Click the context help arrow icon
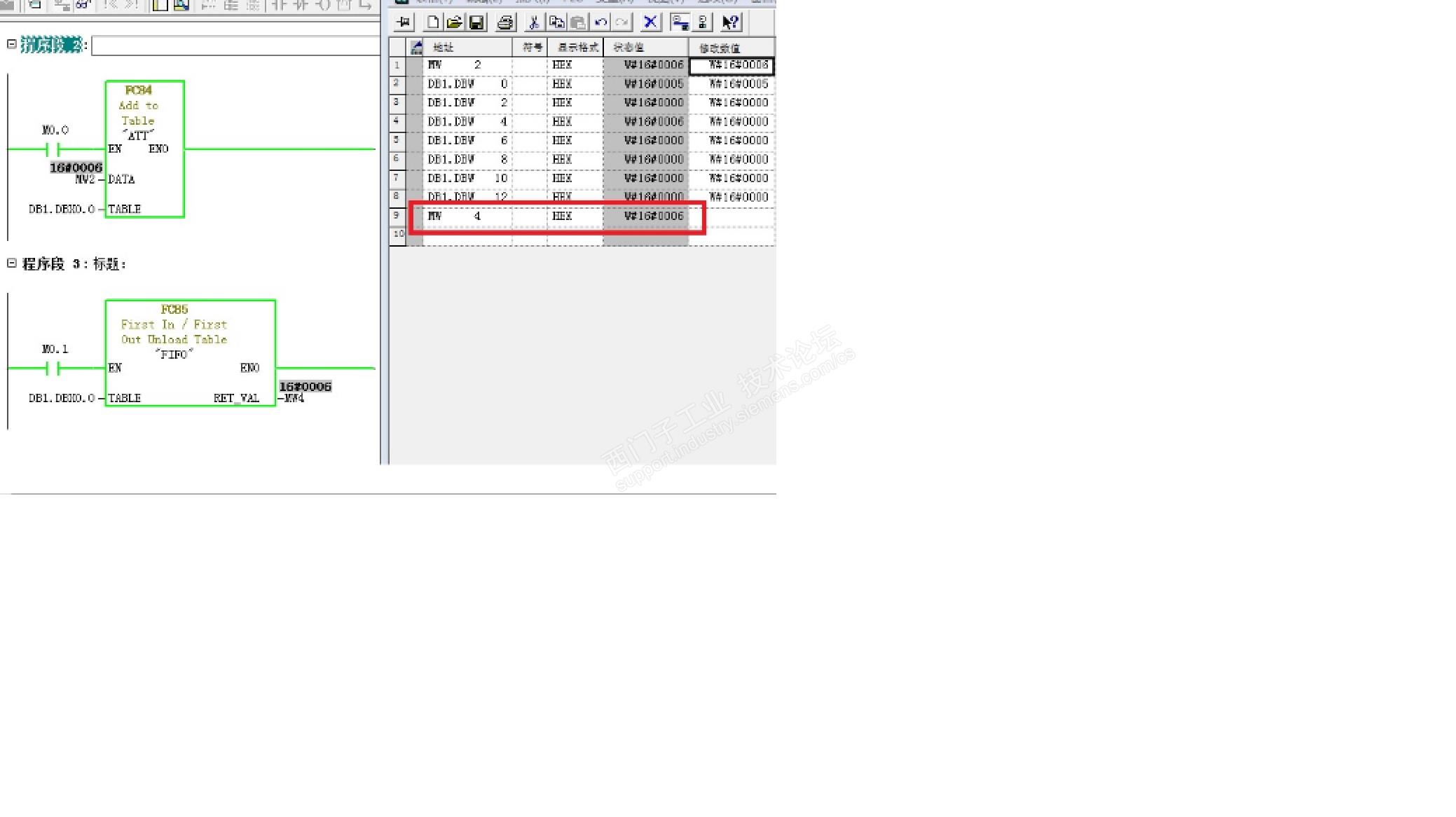Viewport: 1456px width, 817px height. pos(730,22)
